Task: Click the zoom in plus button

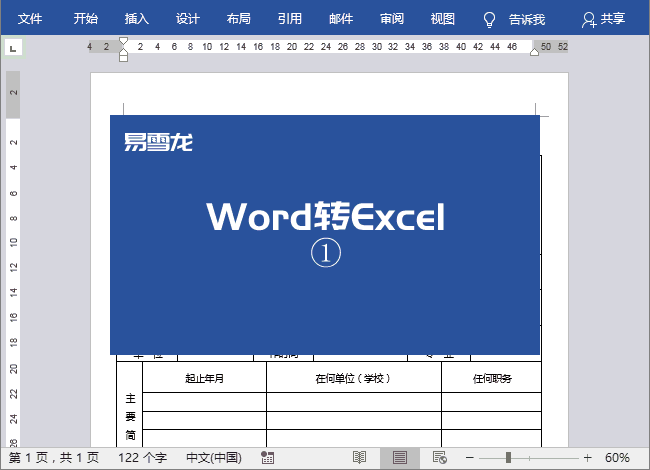Action: 587,458
